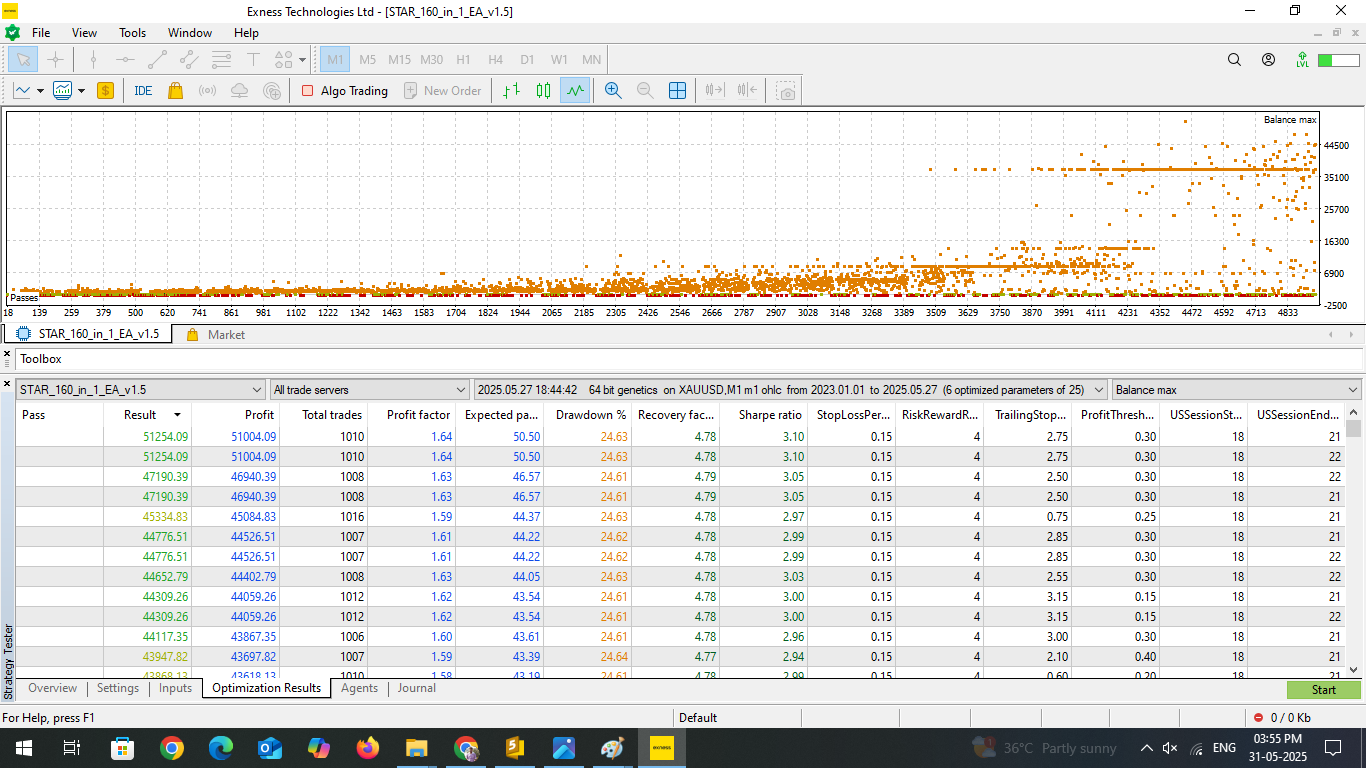Open the Tools menu
1366x768 pixels.
pos(132,33)
